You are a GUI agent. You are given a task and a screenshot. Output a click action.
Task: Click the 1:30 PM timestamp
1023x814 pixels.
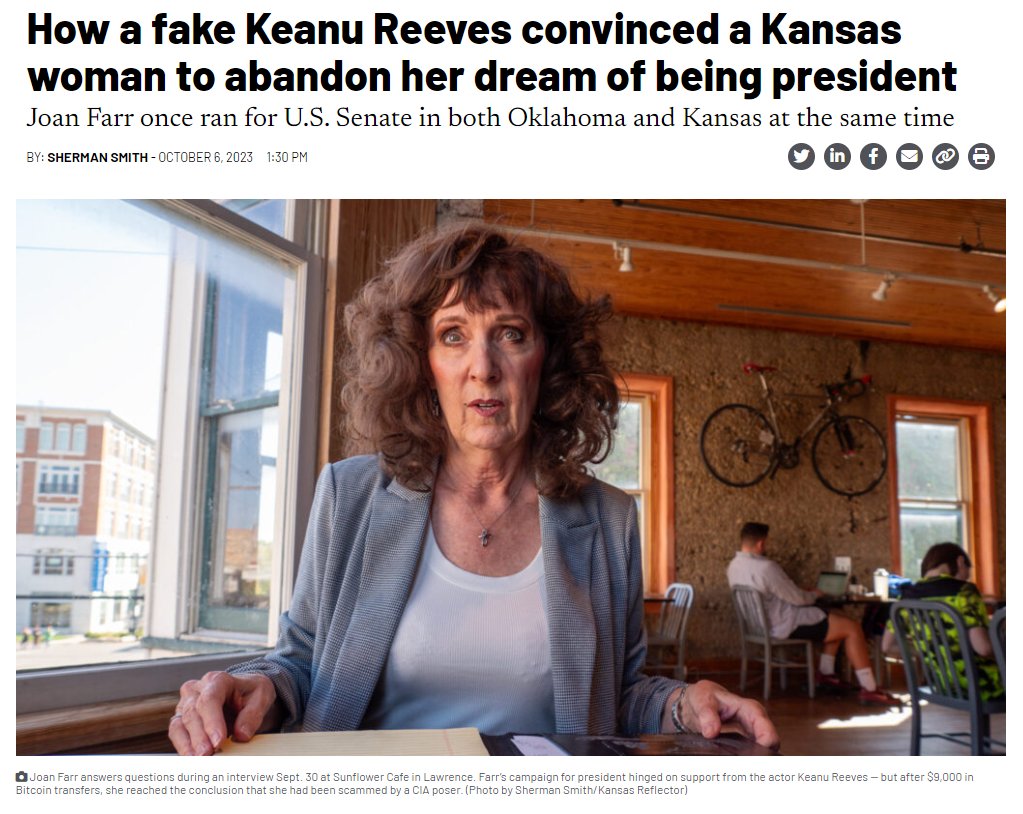(x=287, y=157)
